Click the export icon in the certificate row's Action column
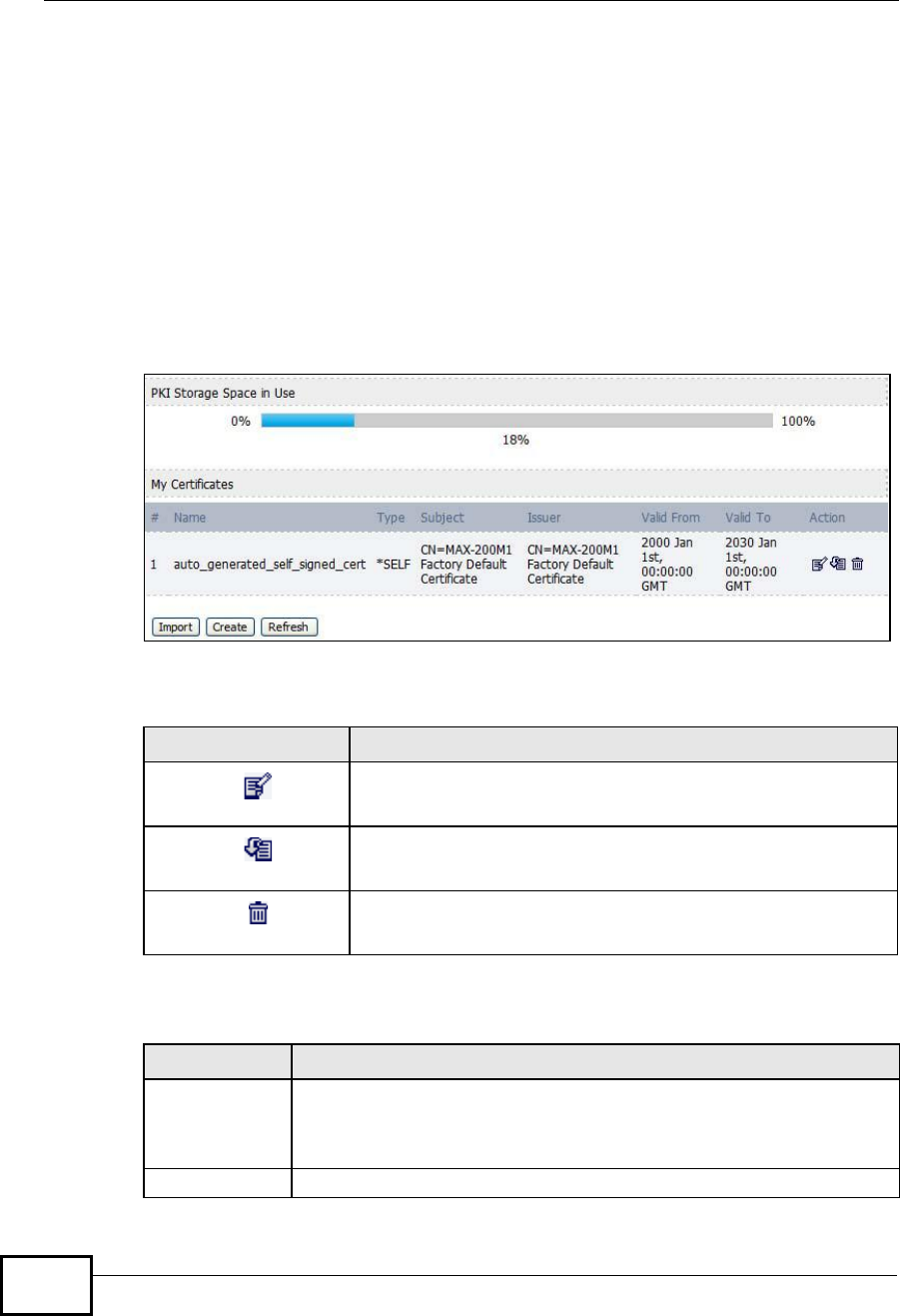Image resolution: width=900 pixels, height=1316 pixels. click(x=839, y=565)
